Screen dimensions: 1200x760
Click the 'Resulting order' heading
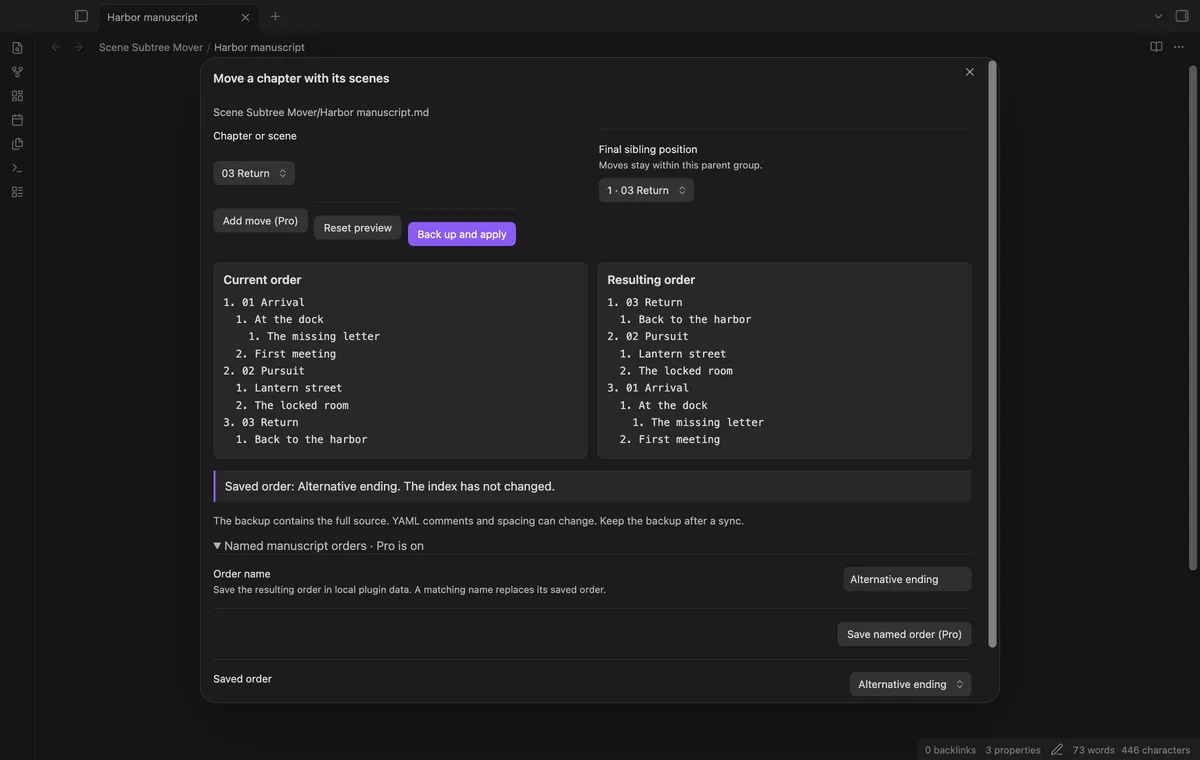click(651, 280)
